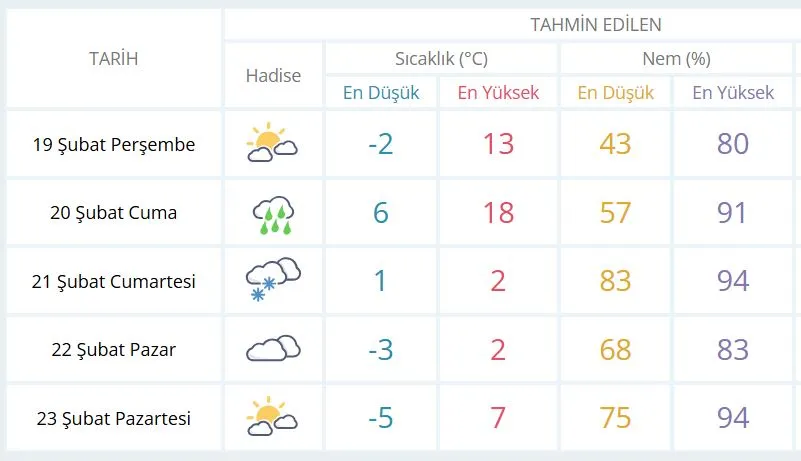
Task: Click the rain icon for 20 Şubat Cuma
Action: 273,213
